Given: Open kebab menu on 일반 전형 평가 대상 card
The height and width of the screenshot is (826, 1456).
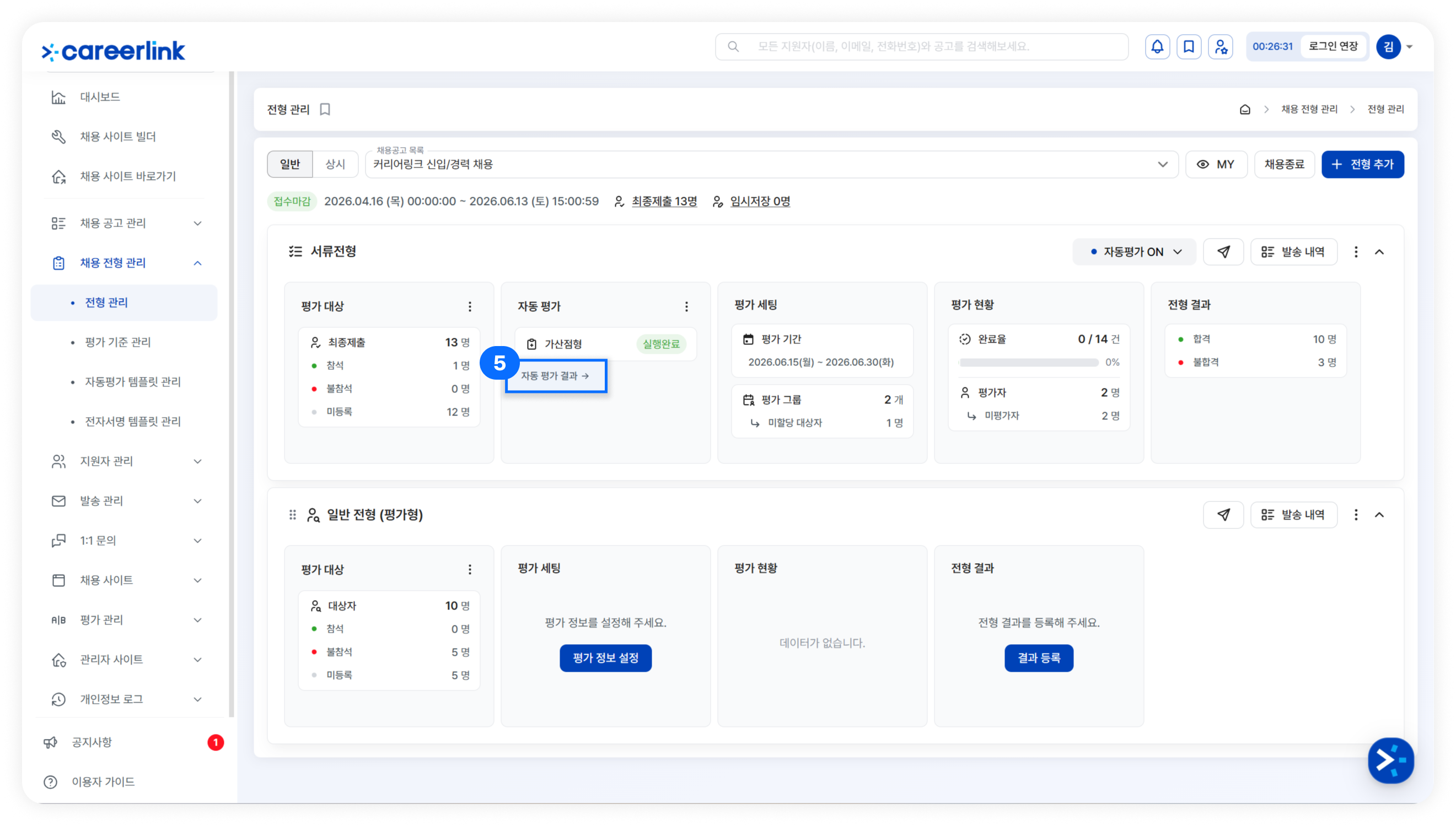Looking at the screenshot, I should (470, 570).
